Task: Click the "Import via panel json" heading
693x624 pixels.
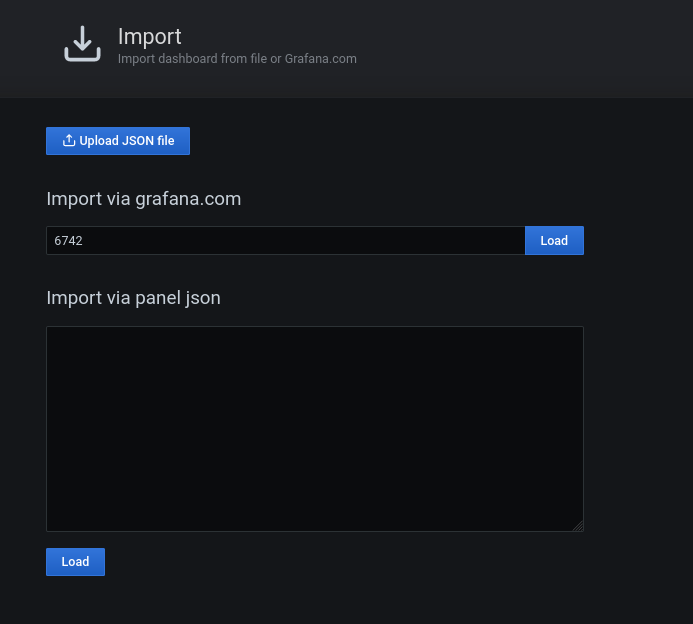Action: click(133, 297)
